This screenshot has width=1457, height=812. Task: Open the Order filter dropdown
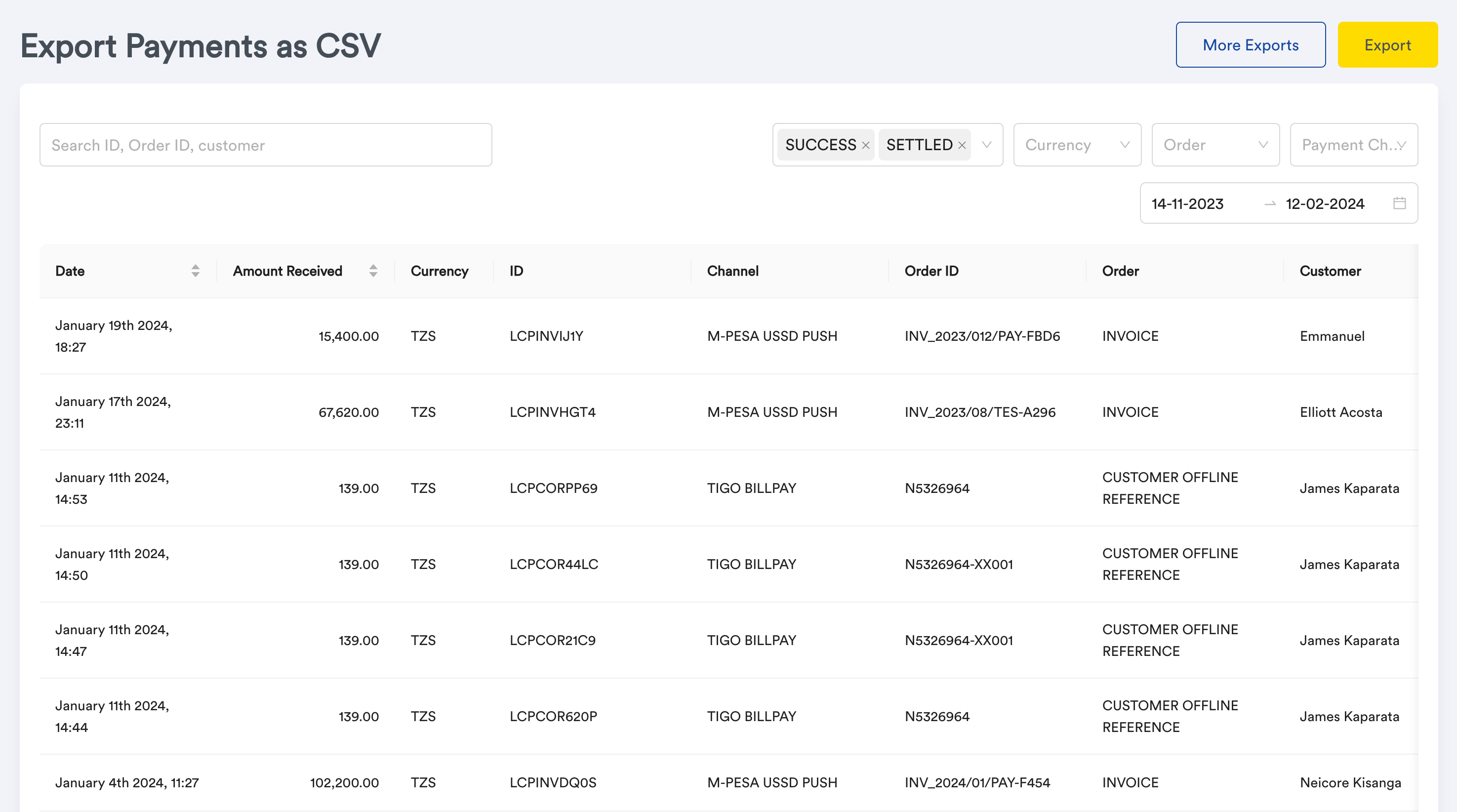pos(1215,145)
